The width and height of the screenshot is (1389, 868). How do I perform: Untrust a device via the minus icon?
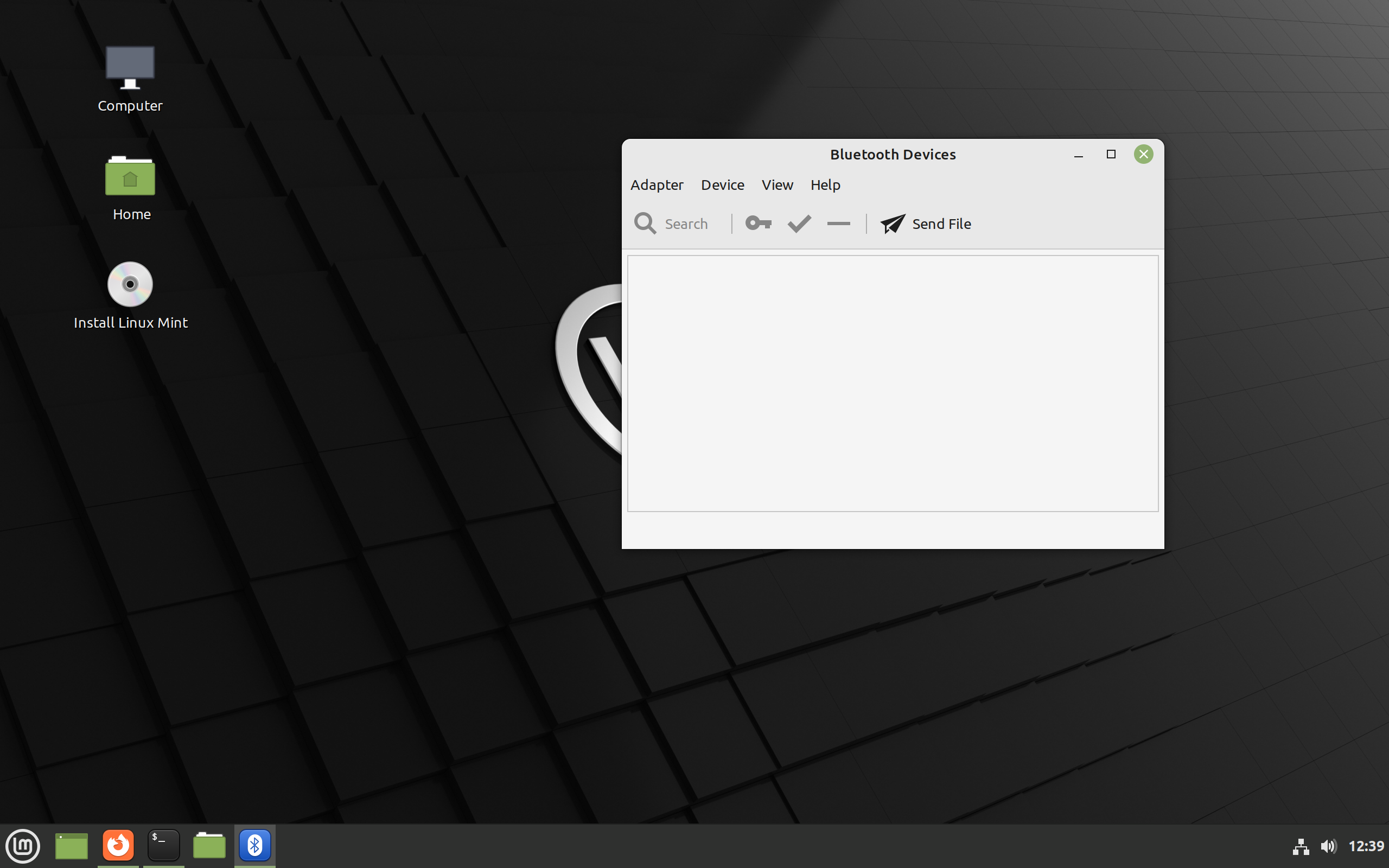point(838,224)
